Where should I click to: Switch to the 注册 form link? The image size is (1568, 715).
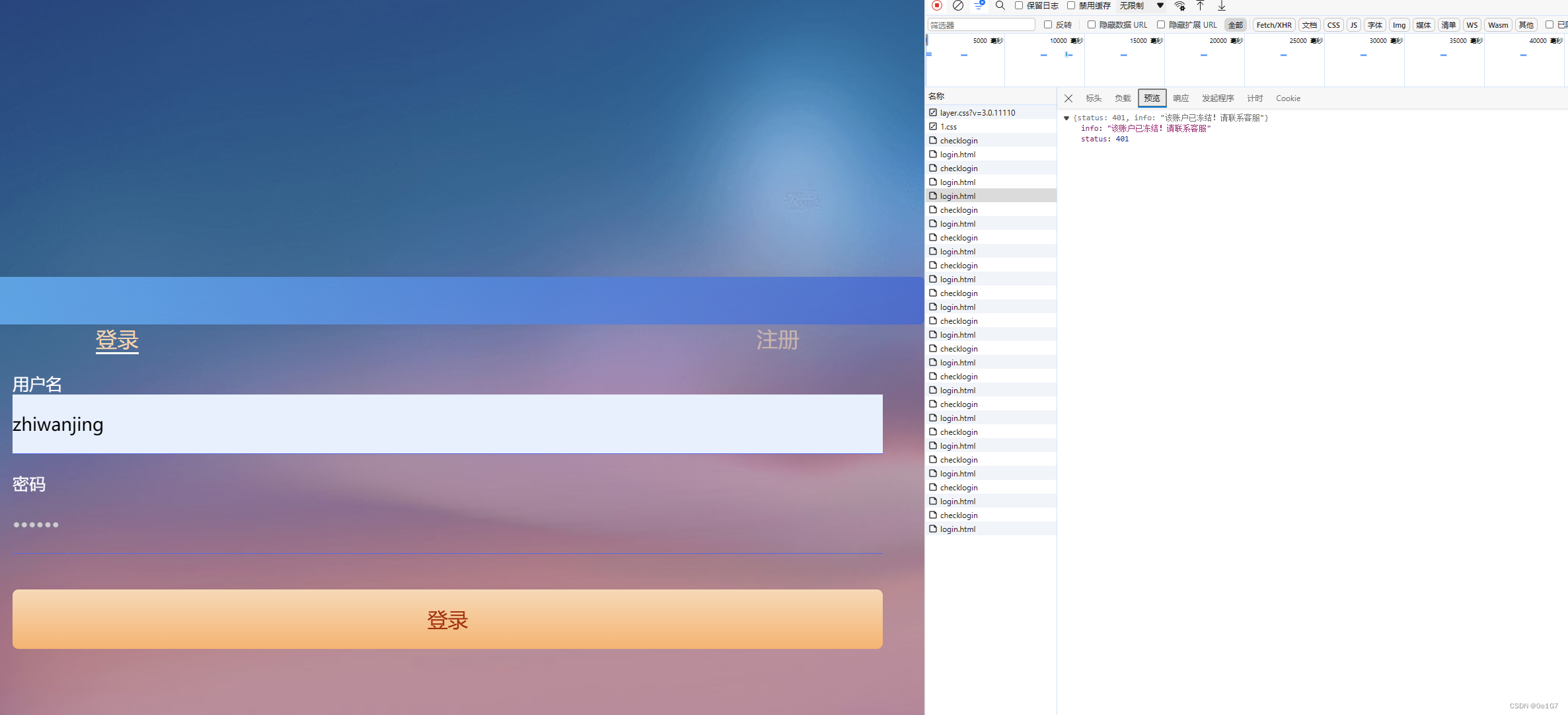click(777, 340)
